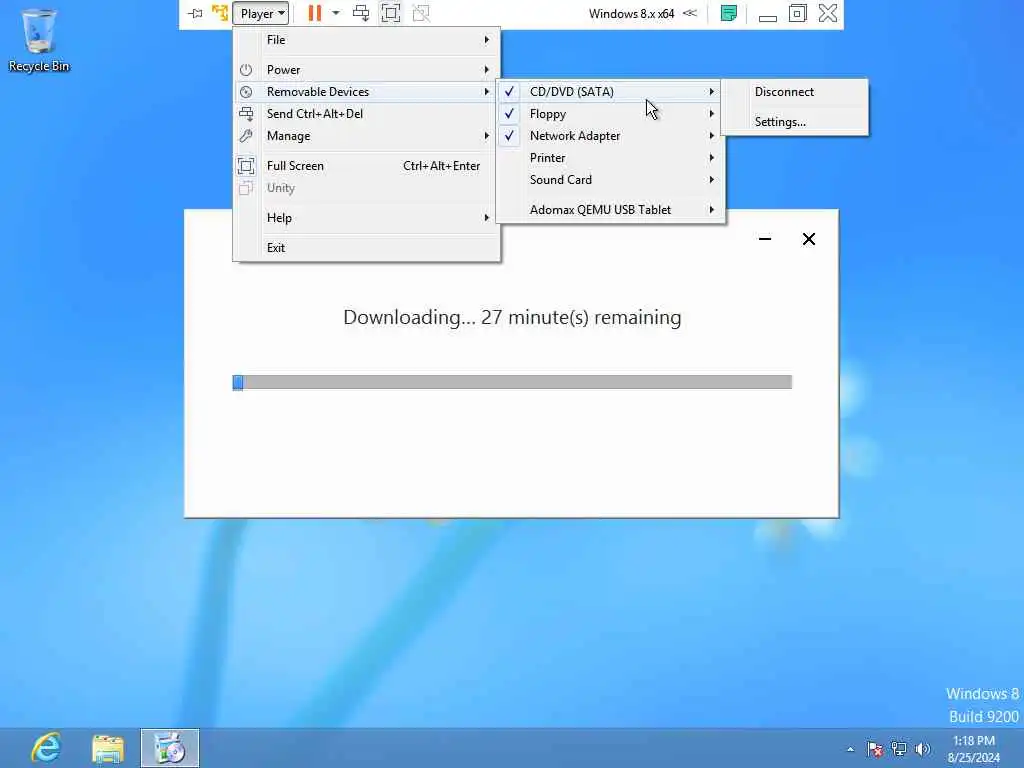
Task: Choose Send Ctrl+Alt+Del menu item
Action: point(367,114)
